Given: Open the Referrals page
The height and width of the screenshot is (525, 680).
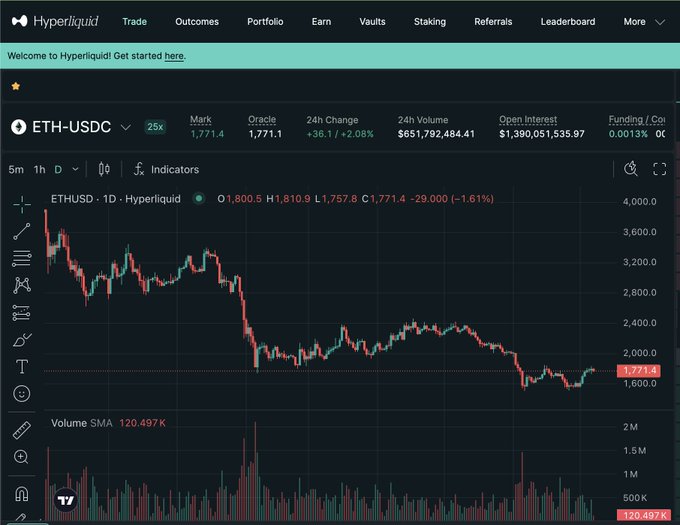Looking at the screenshot, I should pyautogui.click(x=493, y=22).
